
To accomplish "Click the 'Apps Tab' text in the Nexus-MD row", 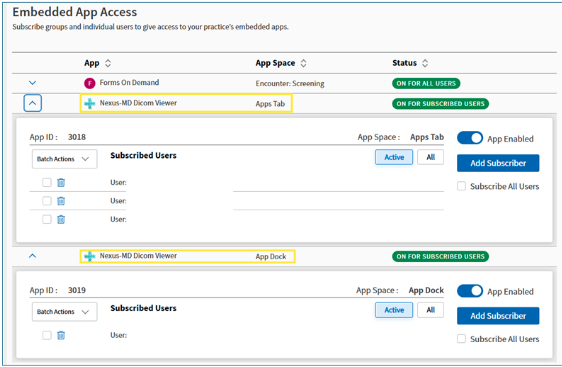I will coord(270,104).
